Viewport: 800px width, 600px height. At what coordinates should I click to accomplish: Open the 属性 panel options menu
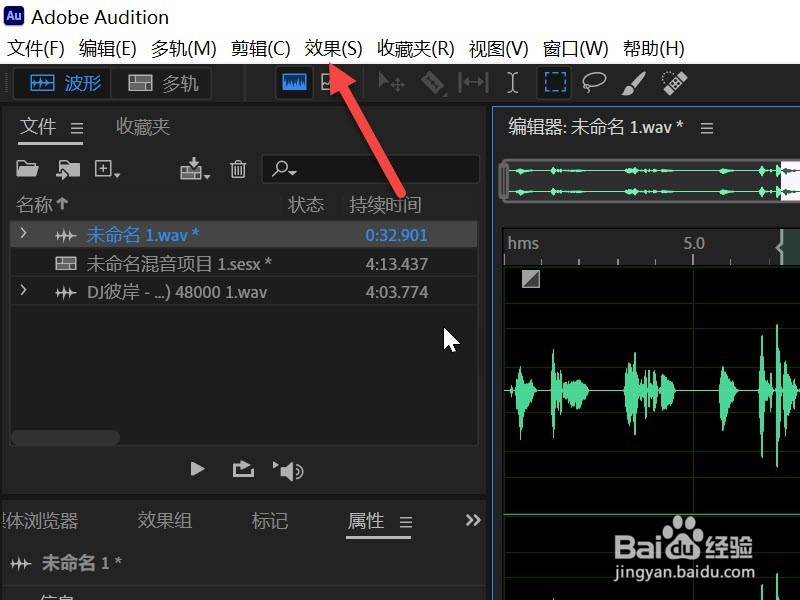click(x=406, y=522)
